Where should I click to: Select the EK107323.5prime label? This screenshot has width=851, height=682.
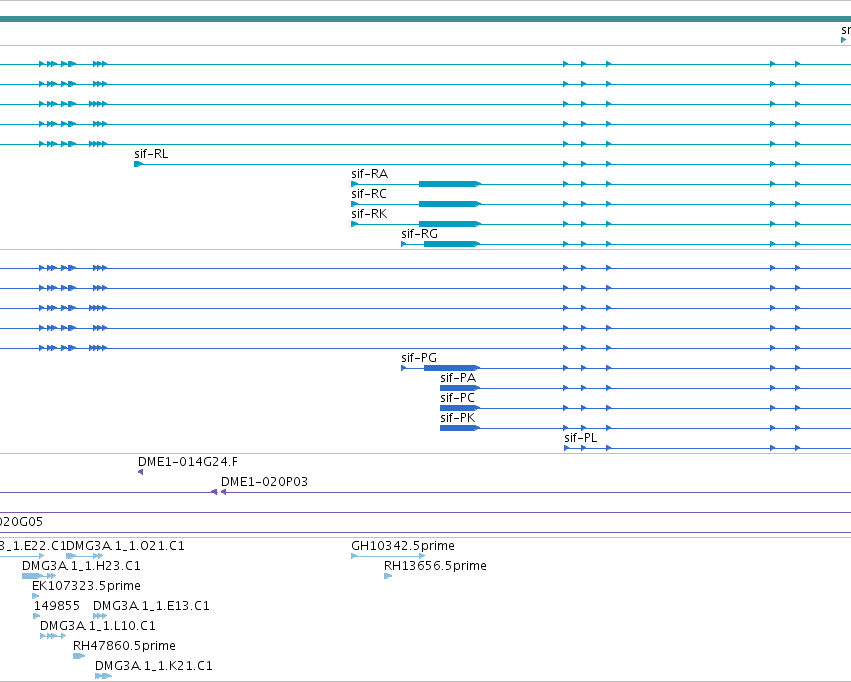point(86,586)
